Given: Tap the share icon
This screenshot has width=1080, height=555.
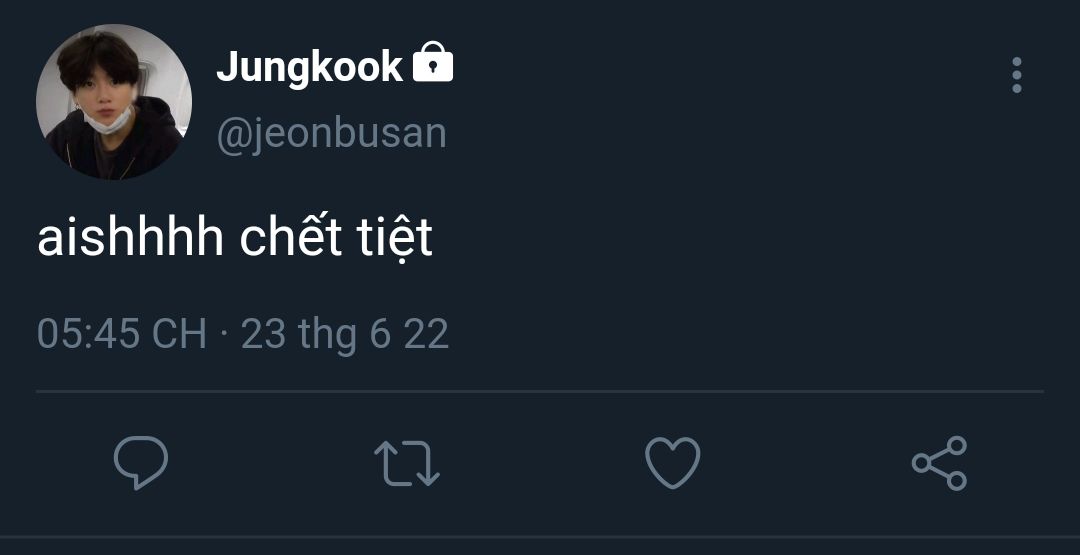Looking at the screenshot, I should (939, 464).
